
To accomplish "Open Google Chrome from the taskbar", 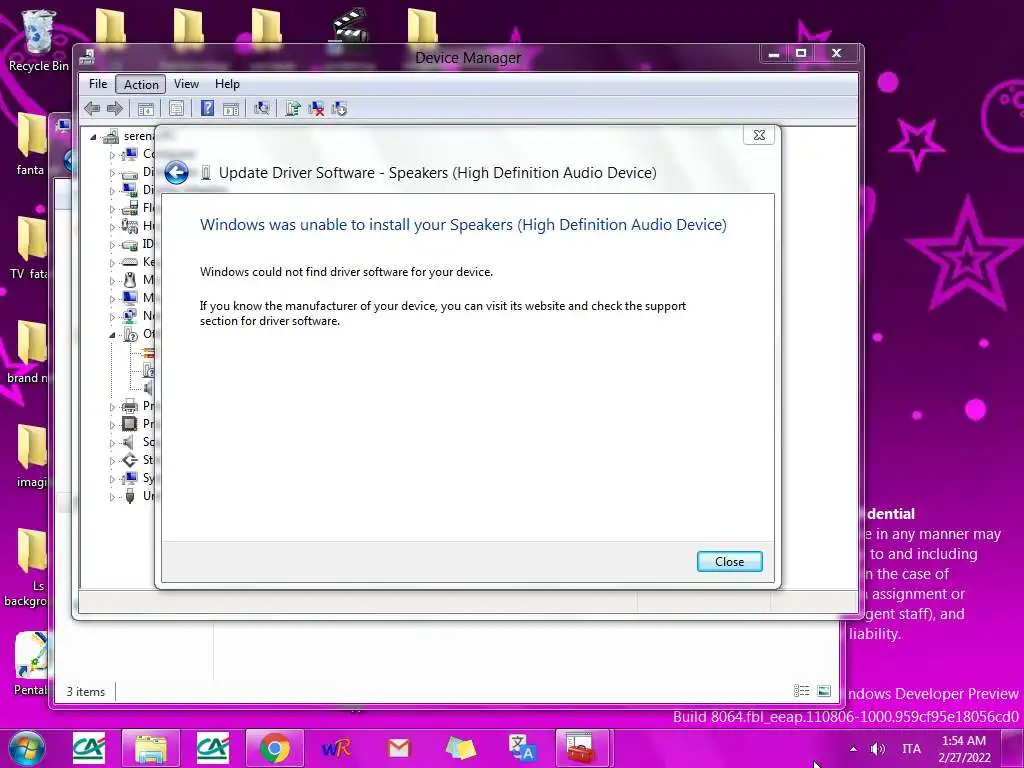I will [x=274, y=749].
